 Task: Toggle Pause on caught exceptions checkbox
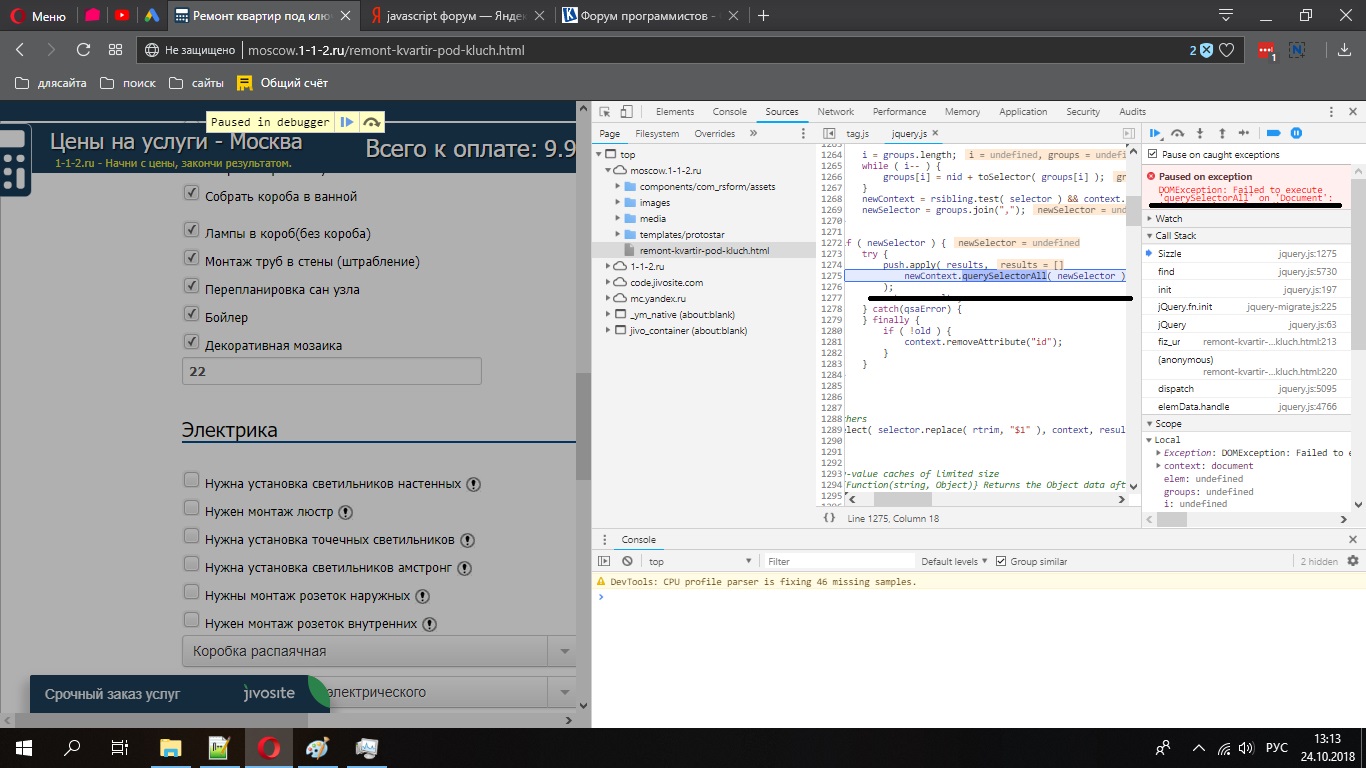pyautogui.click(x=1153, y=154)
